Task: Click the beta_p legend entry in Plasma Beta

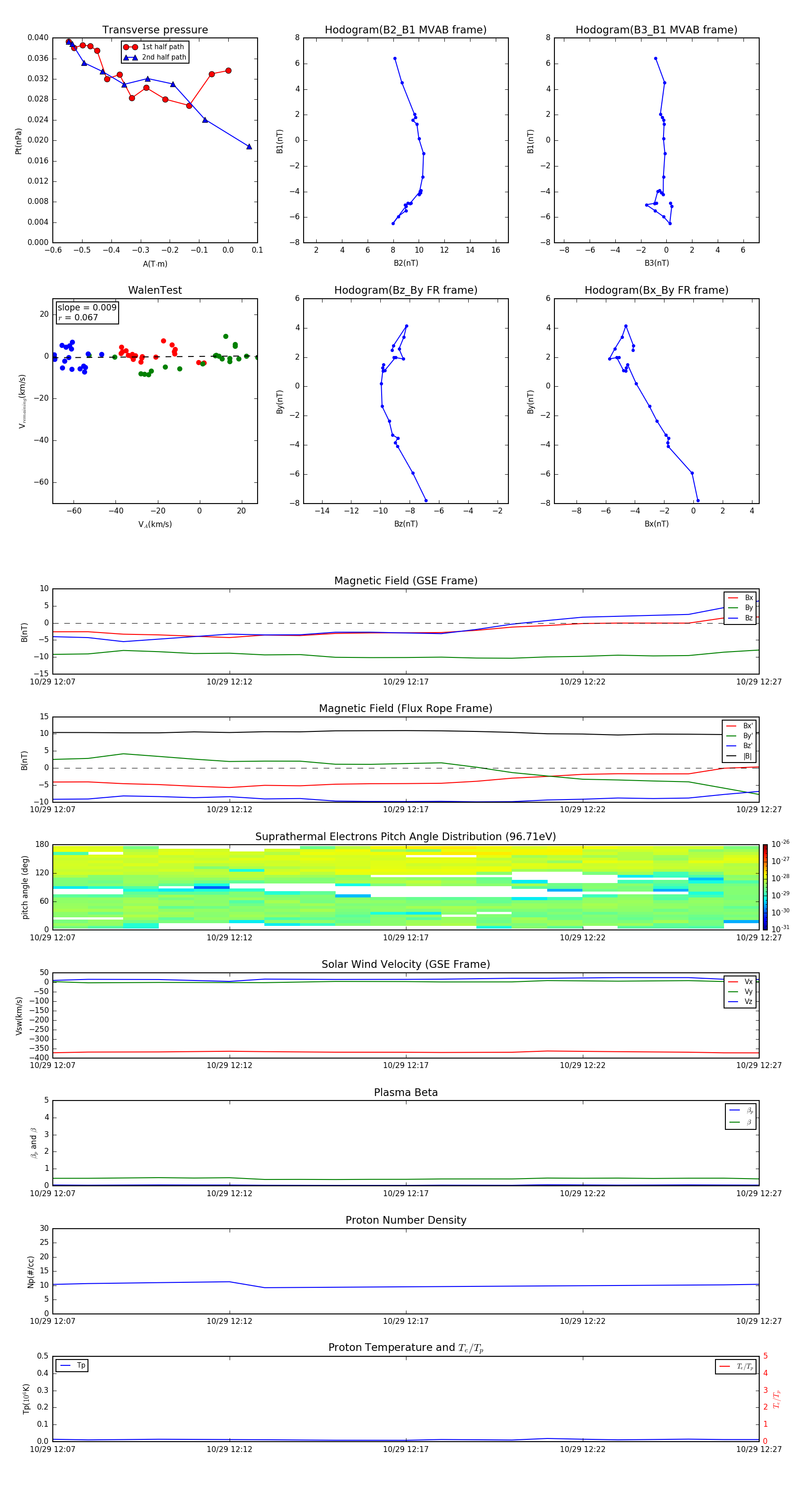Action: 741,1110
